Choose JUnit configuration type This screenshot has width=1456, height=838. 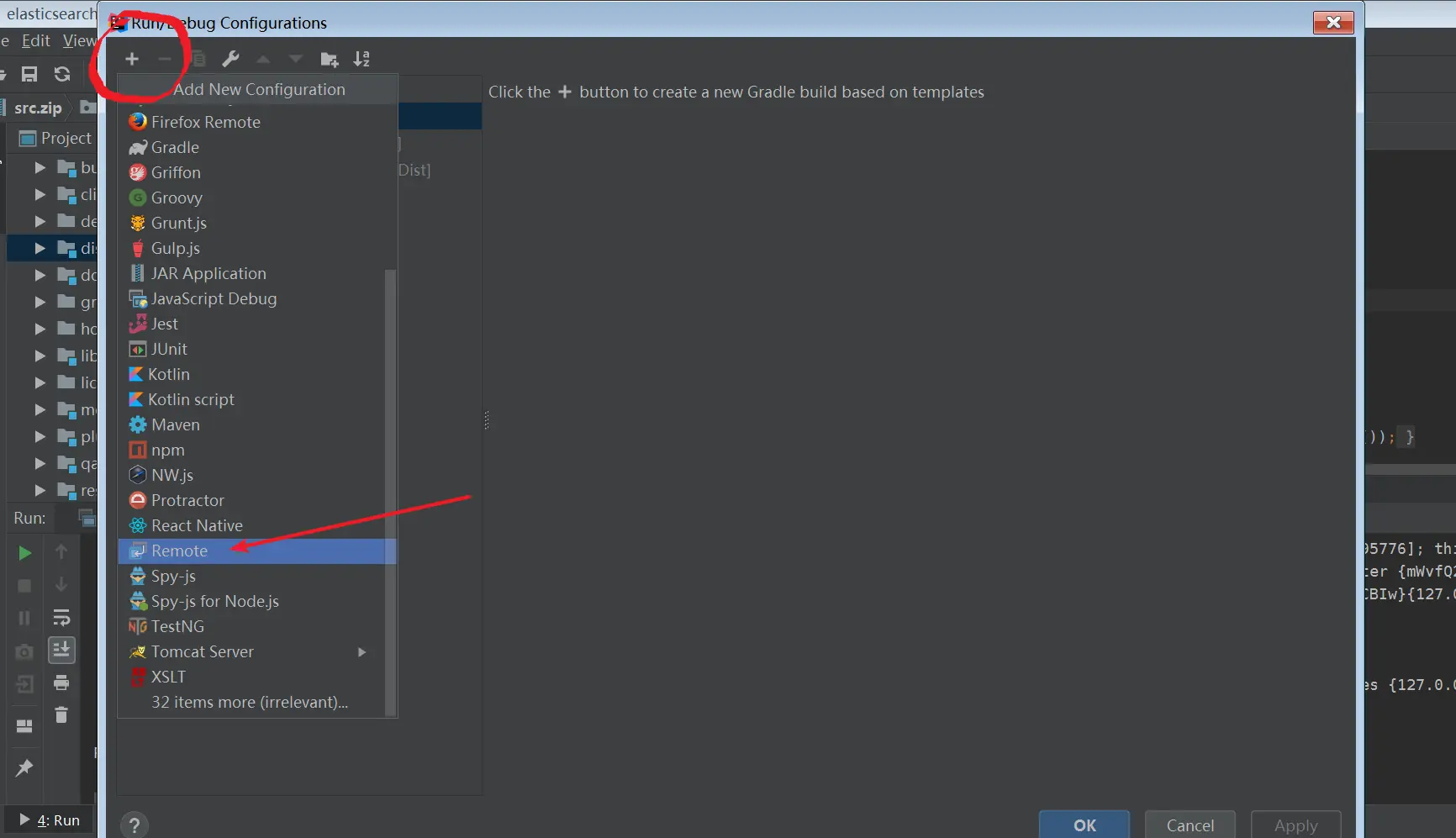coord(251,349)
